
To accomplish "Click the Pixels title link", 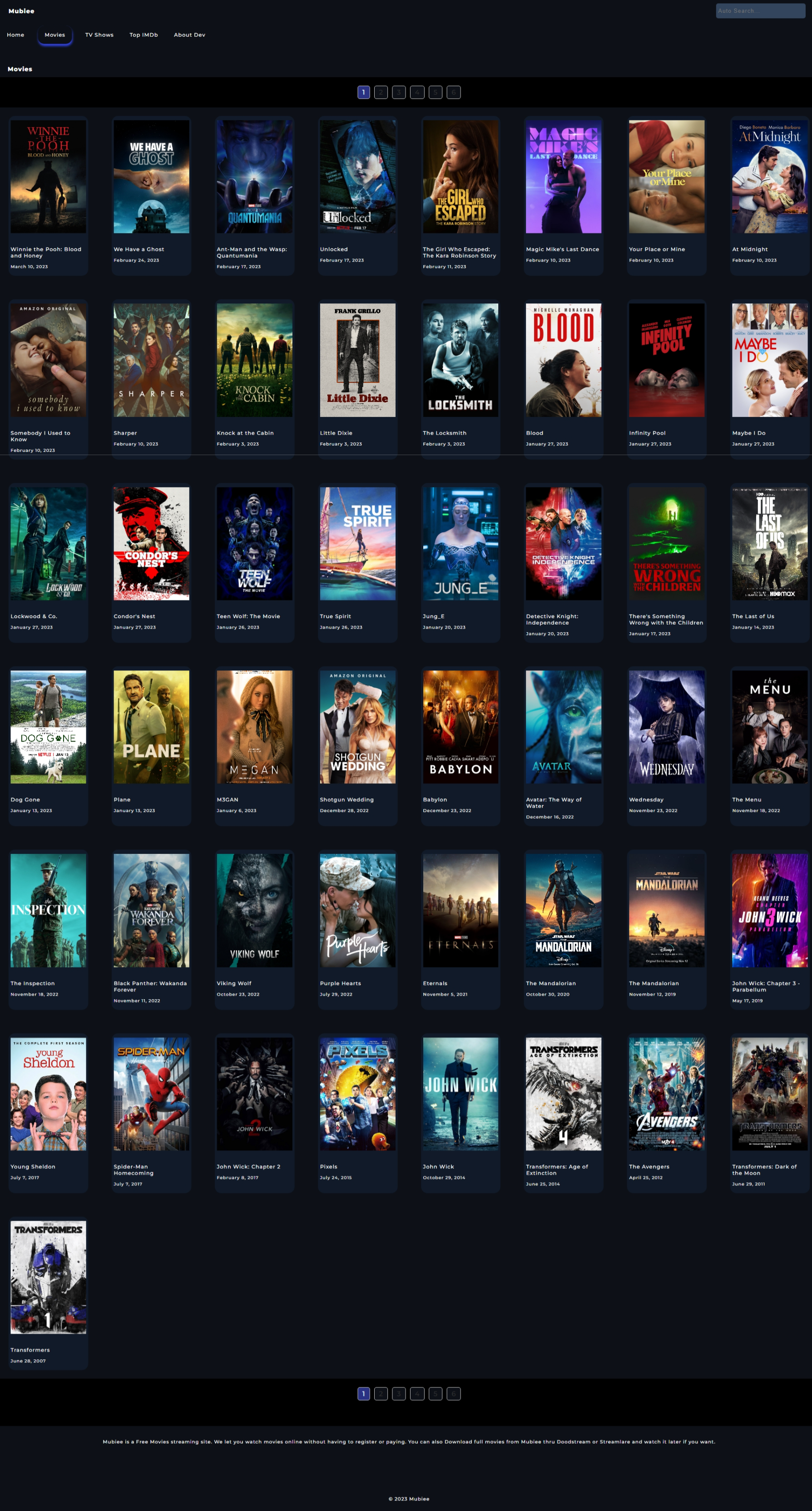I will coord(328,1167).
